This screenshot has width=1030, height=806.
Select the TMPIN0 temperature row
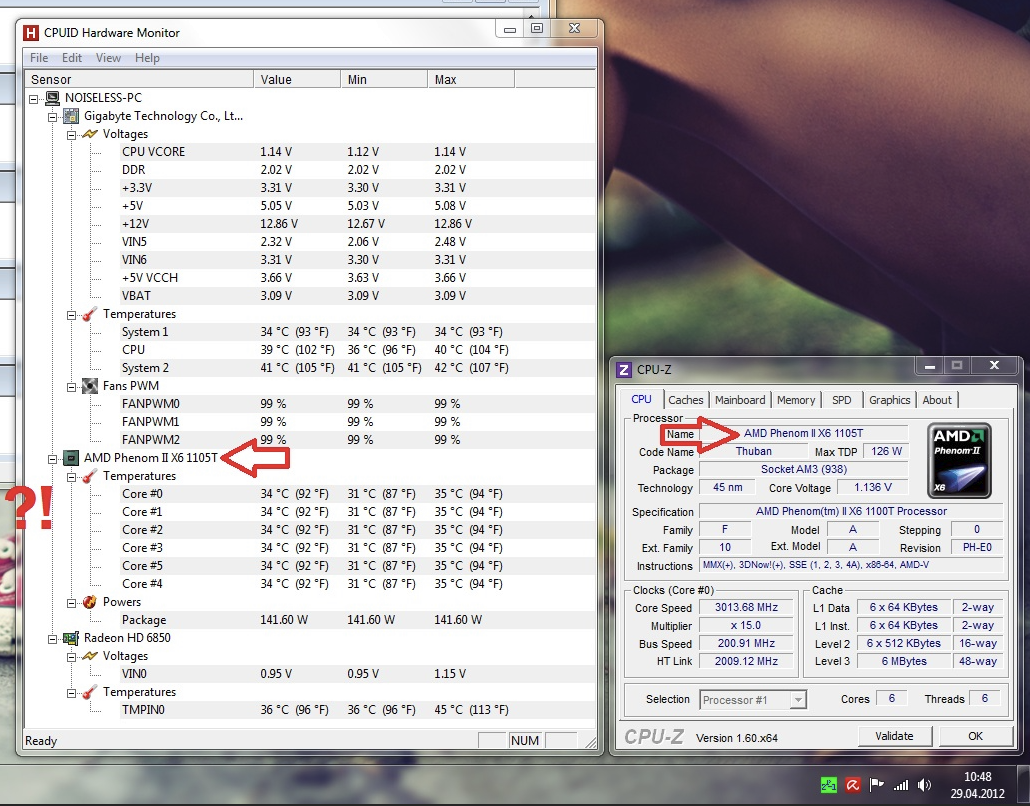click(357, 710)
